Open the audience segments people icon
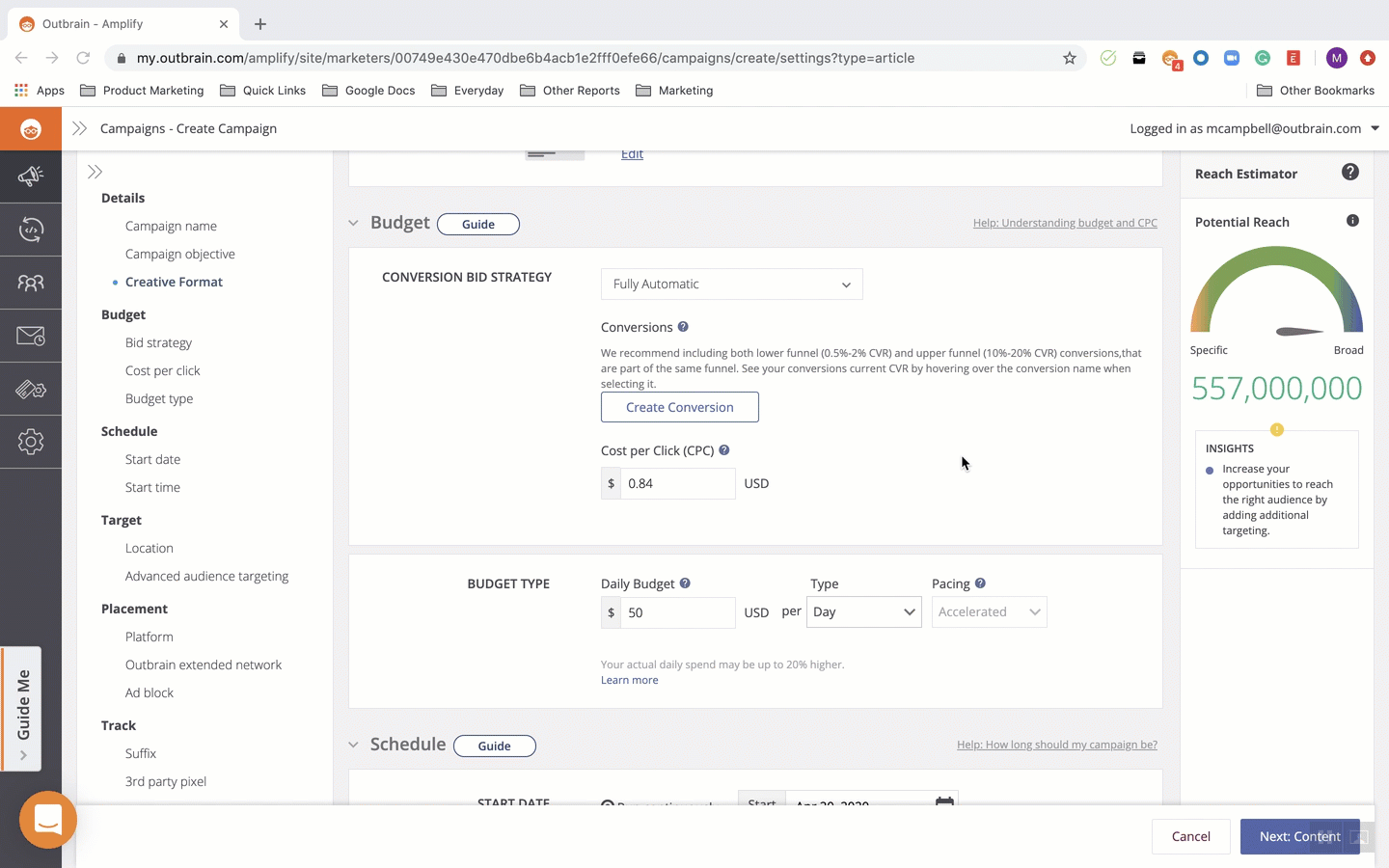Viewport: 1389px width, 868px height. 31,283
